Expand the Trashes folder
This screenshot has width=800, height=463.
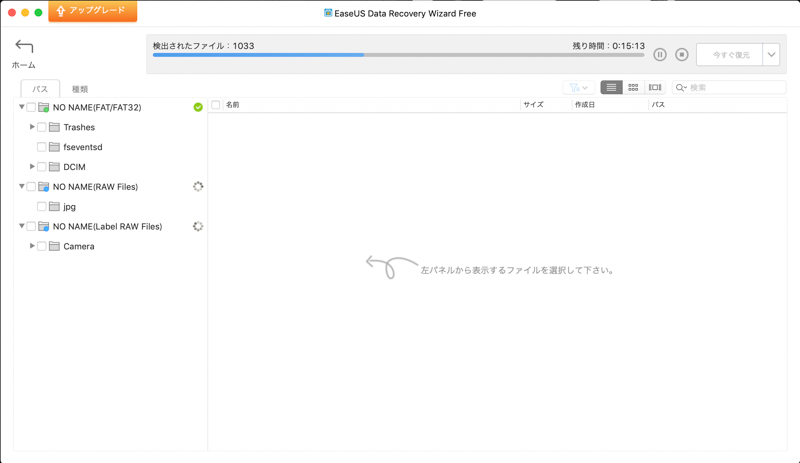[32, 127]
